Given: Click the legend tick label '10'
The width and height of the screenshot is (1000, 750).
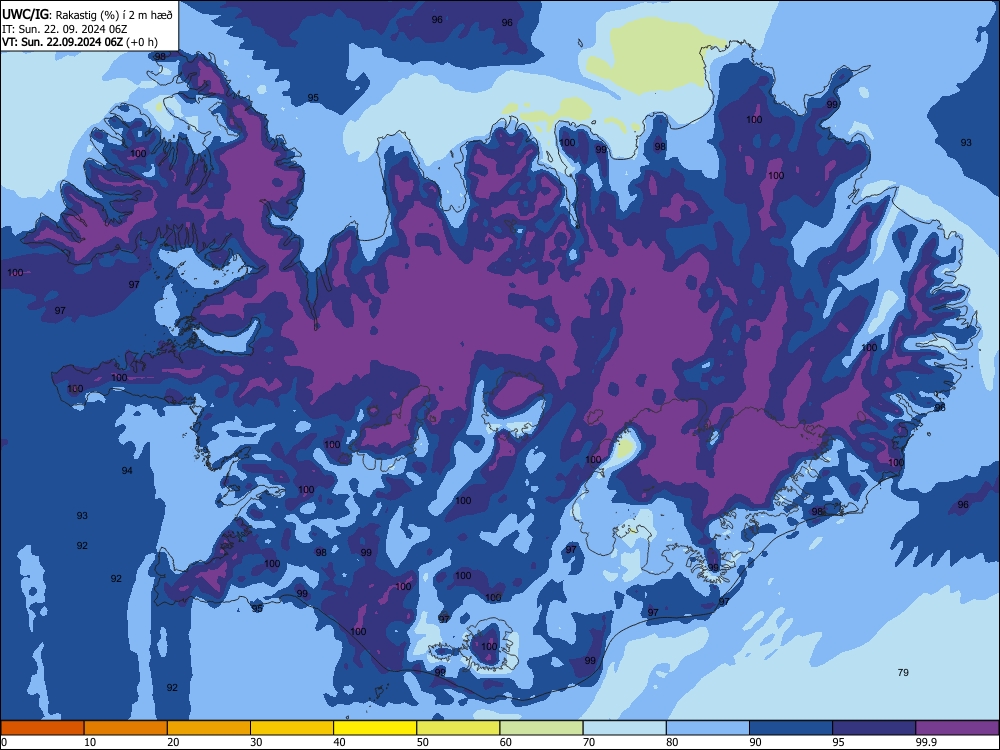Looking at the screenshot, I should coord(90,742).
